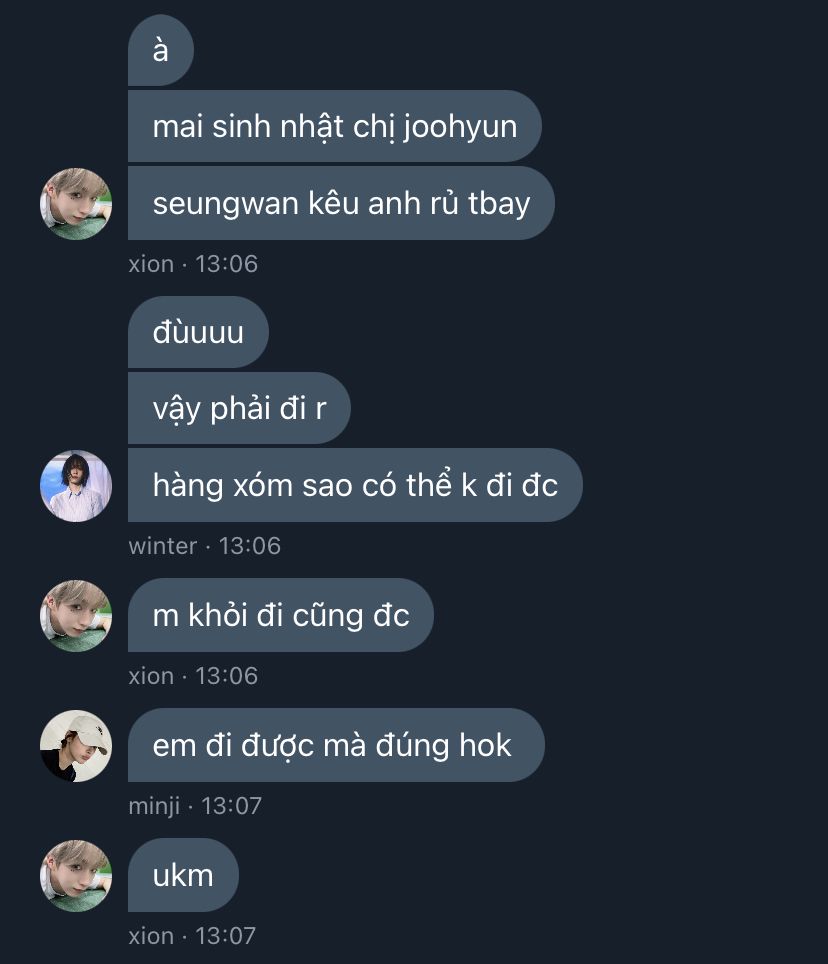Viewport: 828px width, 964px height.
Task: Select the 'ukm' reply bubble
Action: [183, 875]
